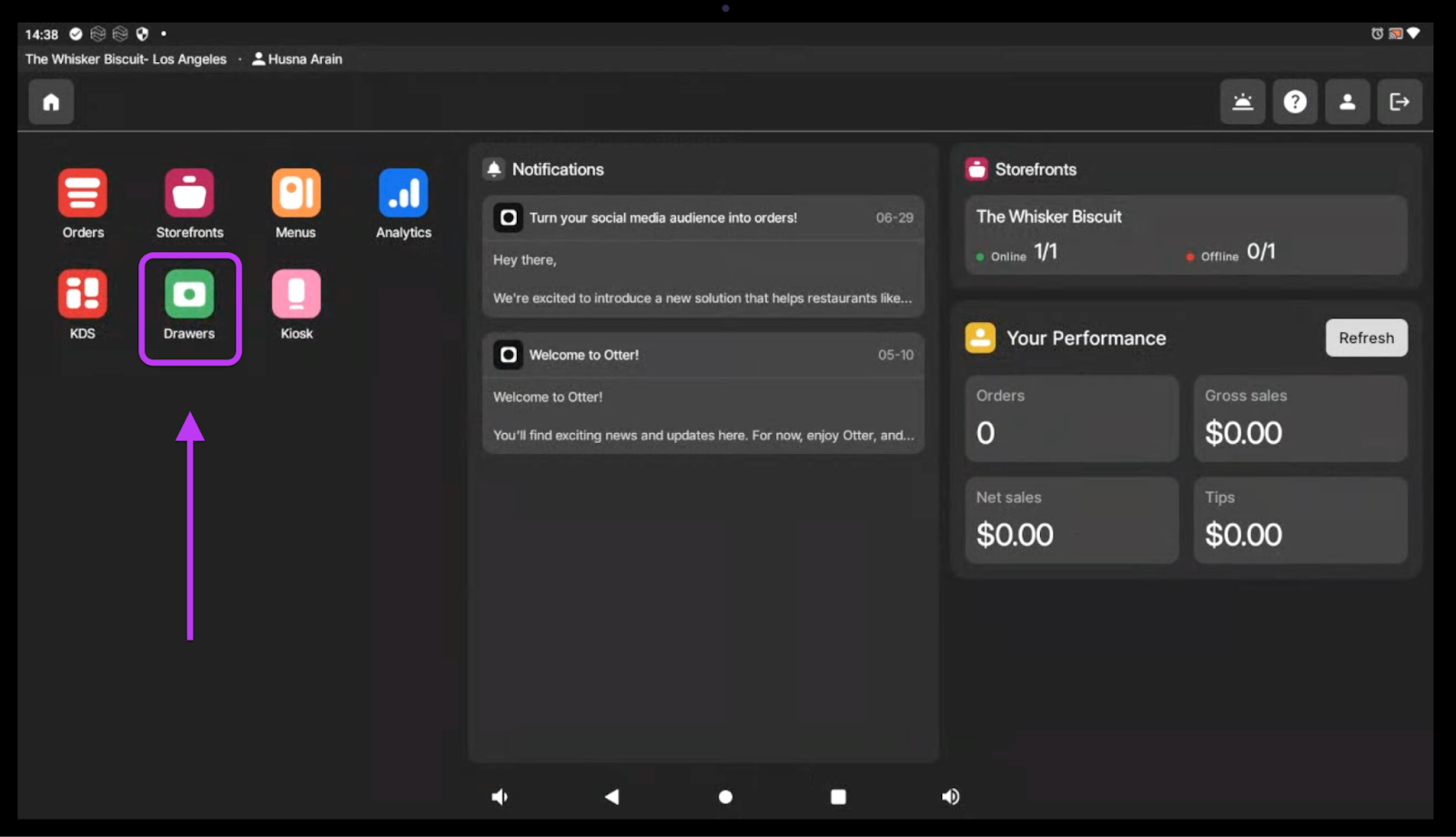Click the user profile icon
Viewport: 1456px width, 837px height.
(x=1347, y=102)
